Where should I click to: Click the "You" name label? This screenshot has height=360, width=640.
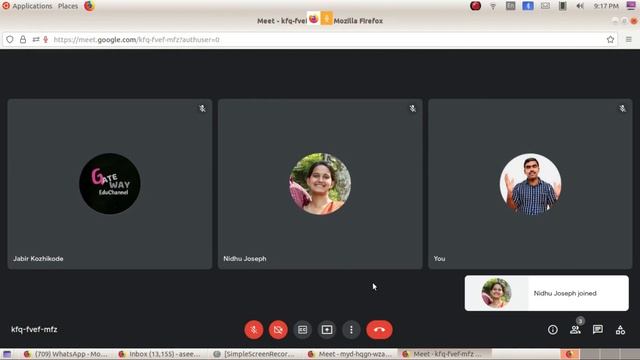point(439,259)
